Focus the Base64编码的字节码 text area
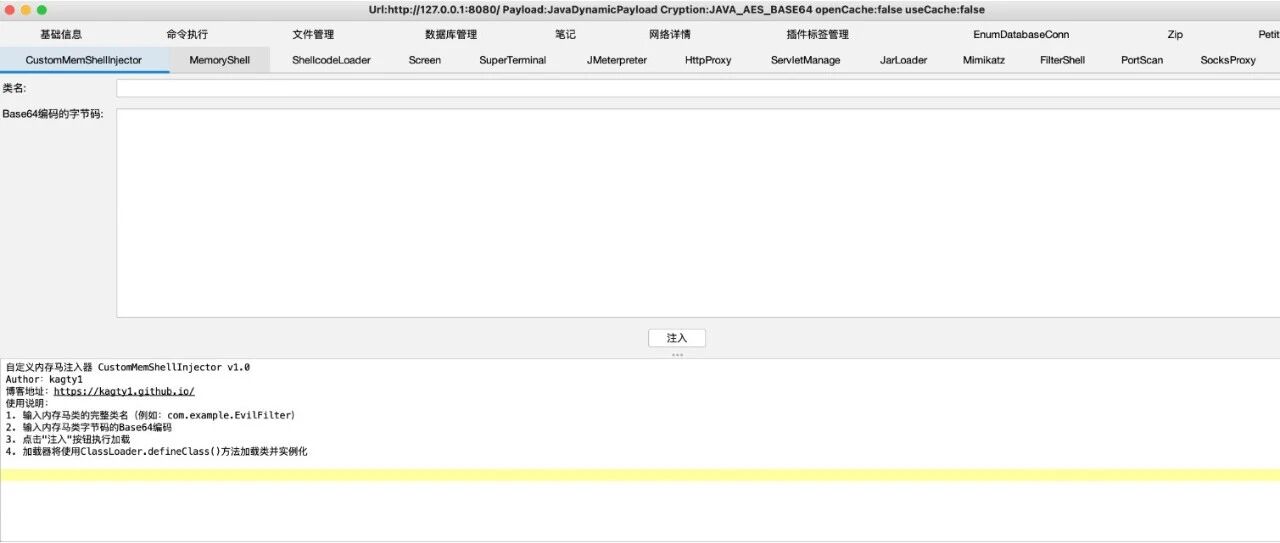1280x543 pixels. click(x=698, y=213)
